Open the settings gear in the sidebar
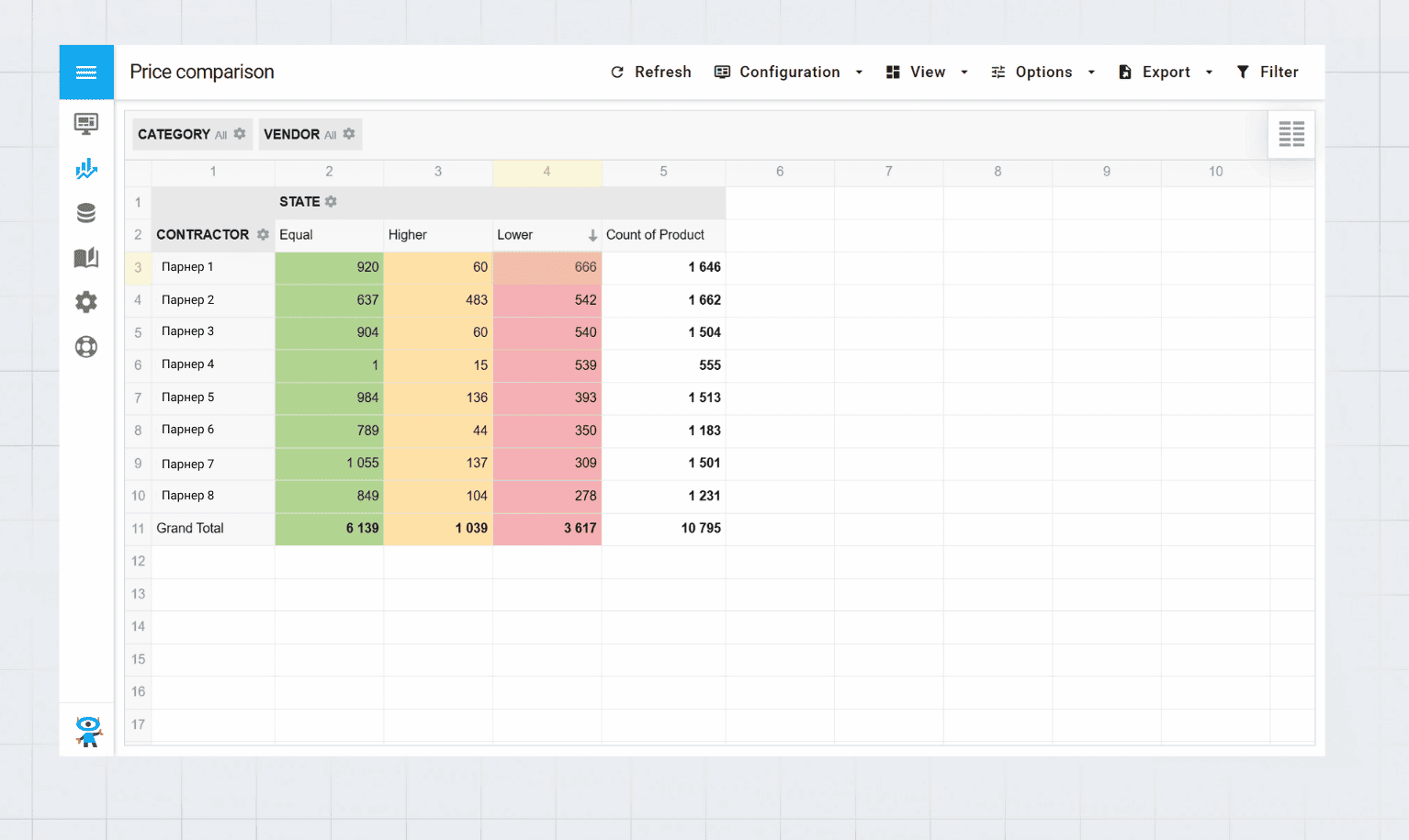This screenshot has height=840, width=1409. [85, 301]
